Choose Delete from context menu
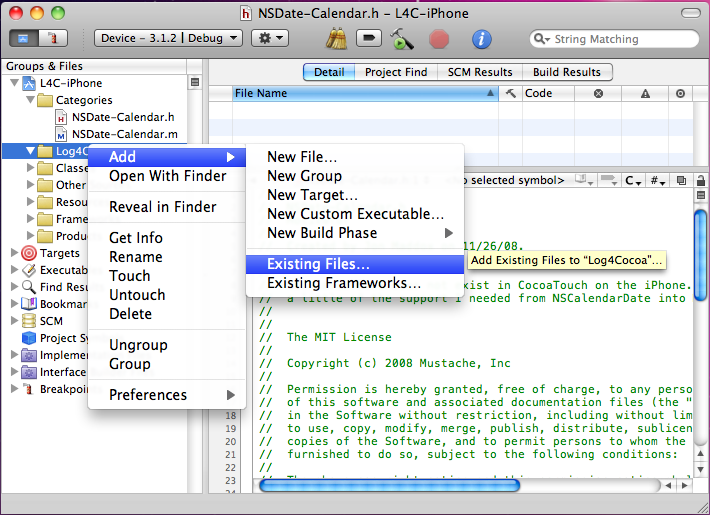 pos(167,314)
